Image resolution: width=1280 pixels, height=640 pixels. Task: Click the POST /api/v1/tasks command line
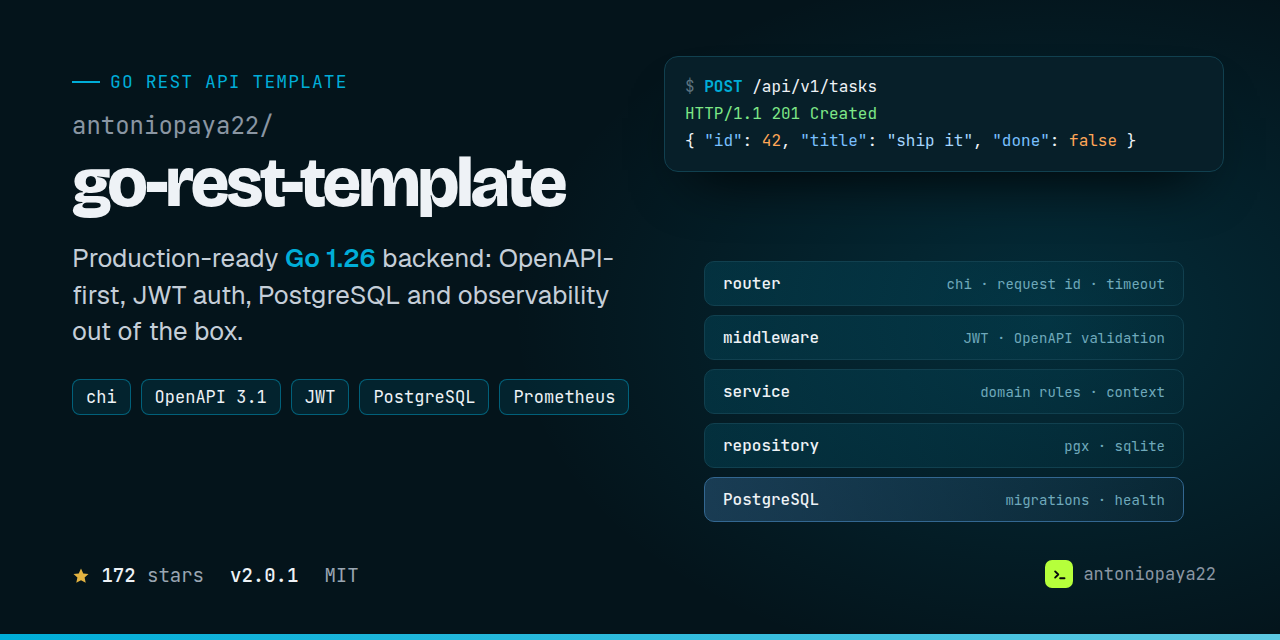tap(781, 87)
